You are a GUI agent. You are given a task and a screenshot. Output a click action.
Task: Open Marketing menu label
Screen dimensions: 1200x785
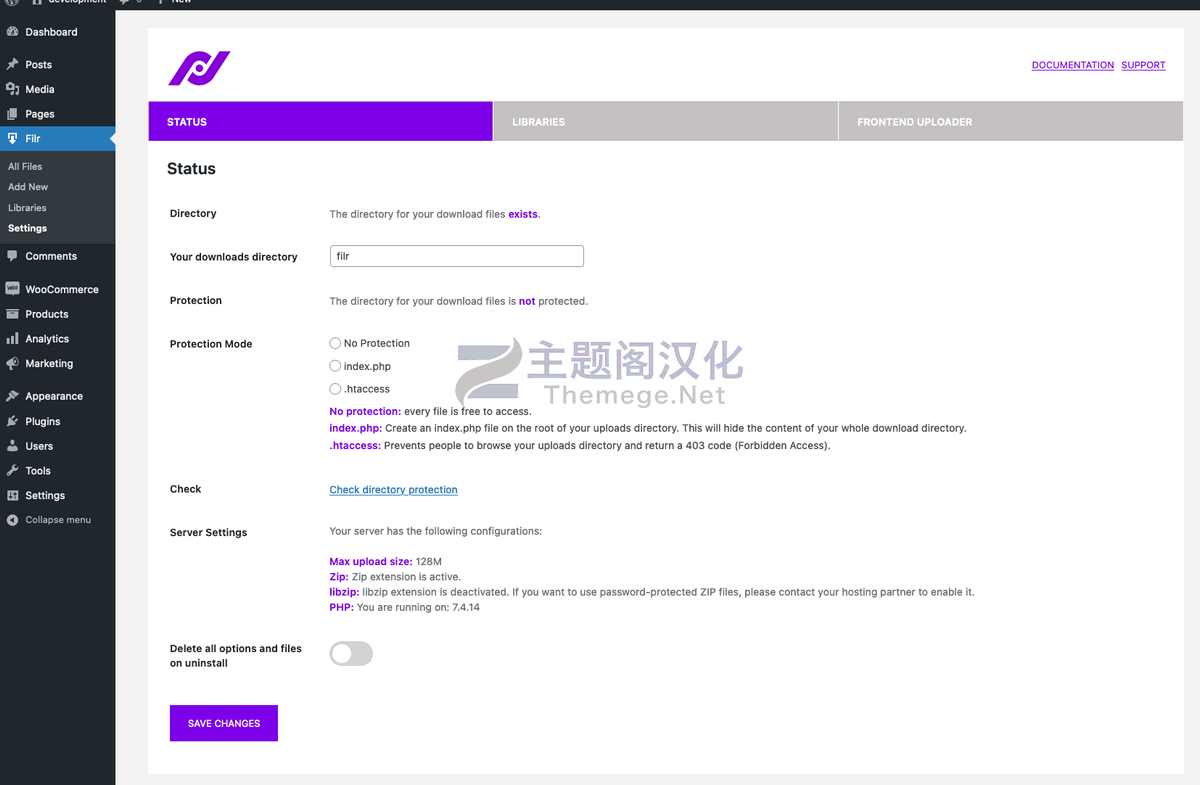(x=49, y=363)
